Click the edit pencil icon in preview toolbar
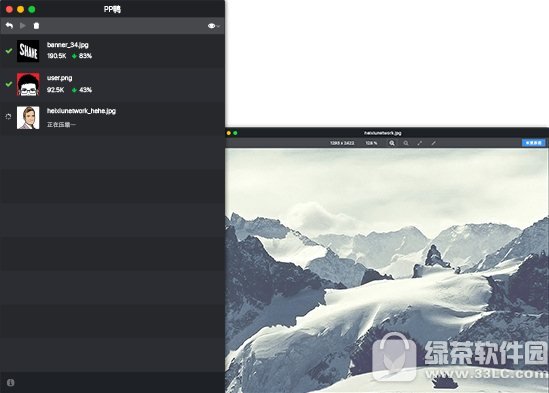This screenshot has height=393, width=549. click(x=433, y=143)
